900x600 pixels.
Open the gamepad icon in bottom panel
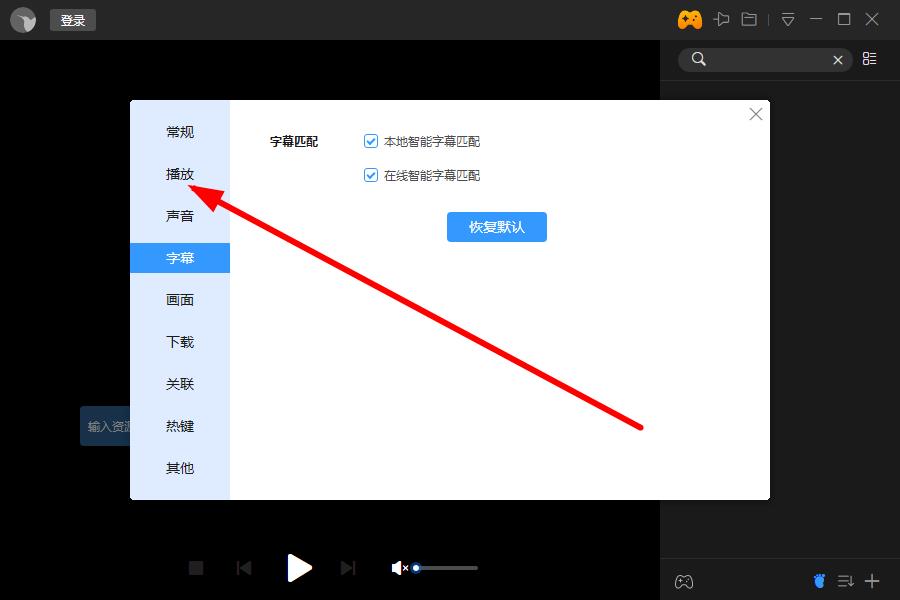[x=684, y=582]
